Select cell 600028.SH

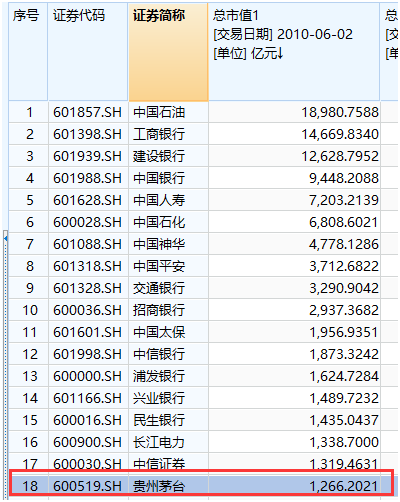[x=88, y=222]
